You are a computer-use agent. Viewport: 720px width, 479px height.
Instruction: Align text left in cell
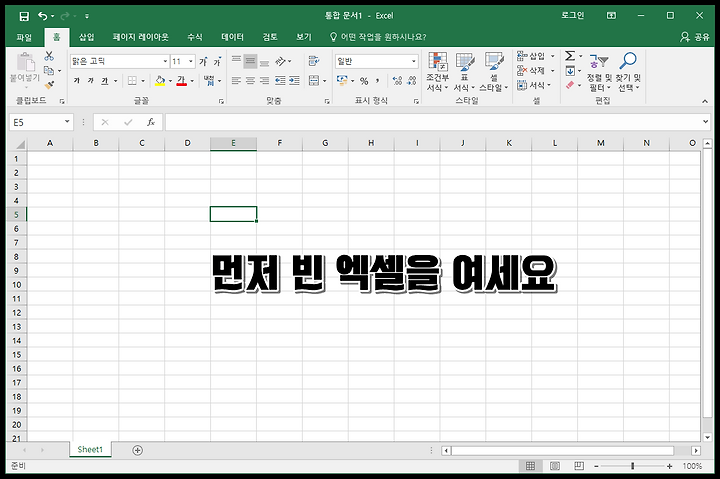236,81
